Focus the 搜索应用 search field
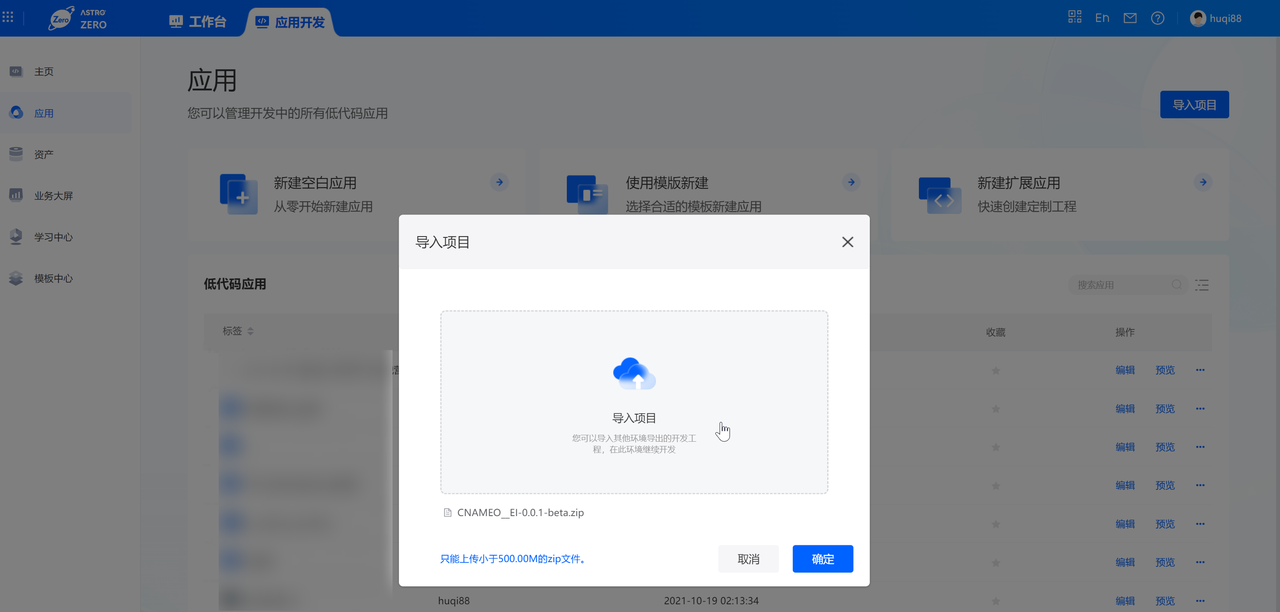This screenshot has width=1280, height=612. [1127, 285]
